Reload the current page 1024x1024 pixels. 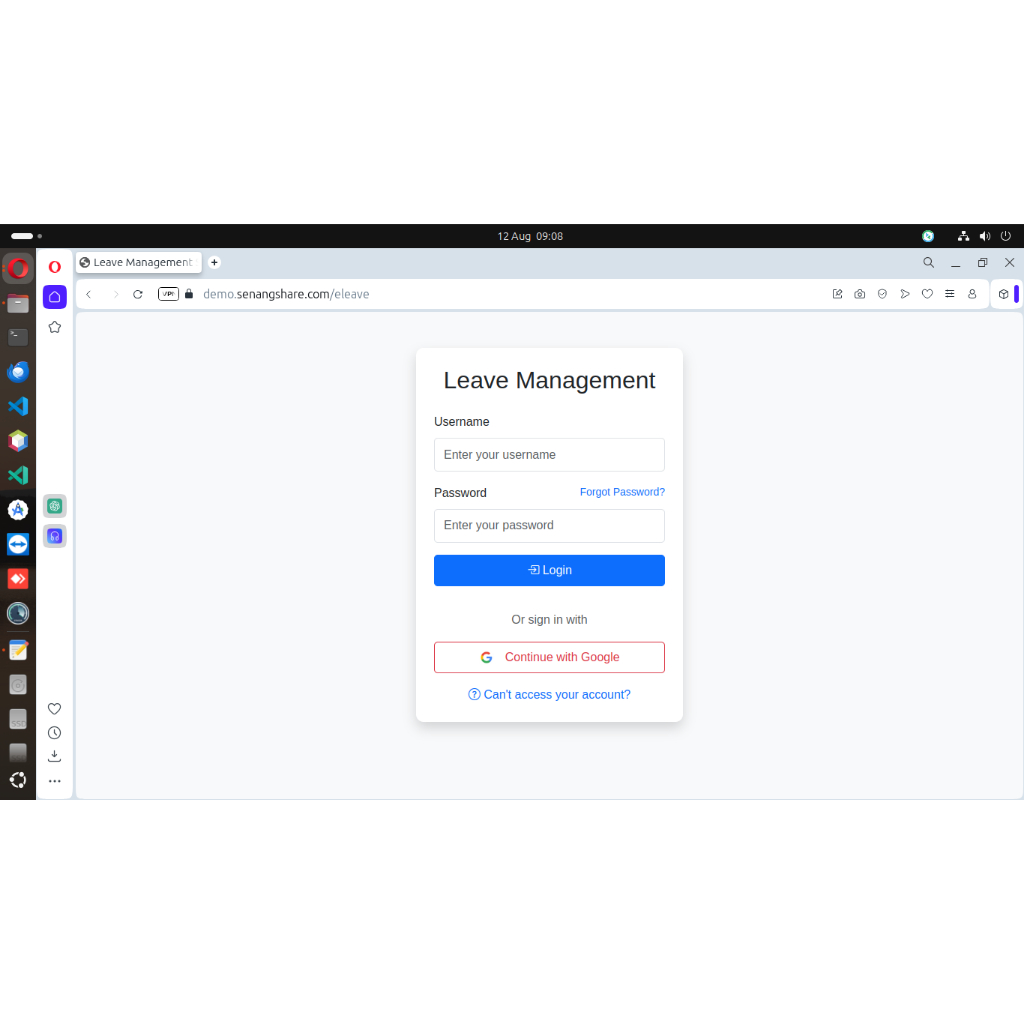[x=138, y=294]
